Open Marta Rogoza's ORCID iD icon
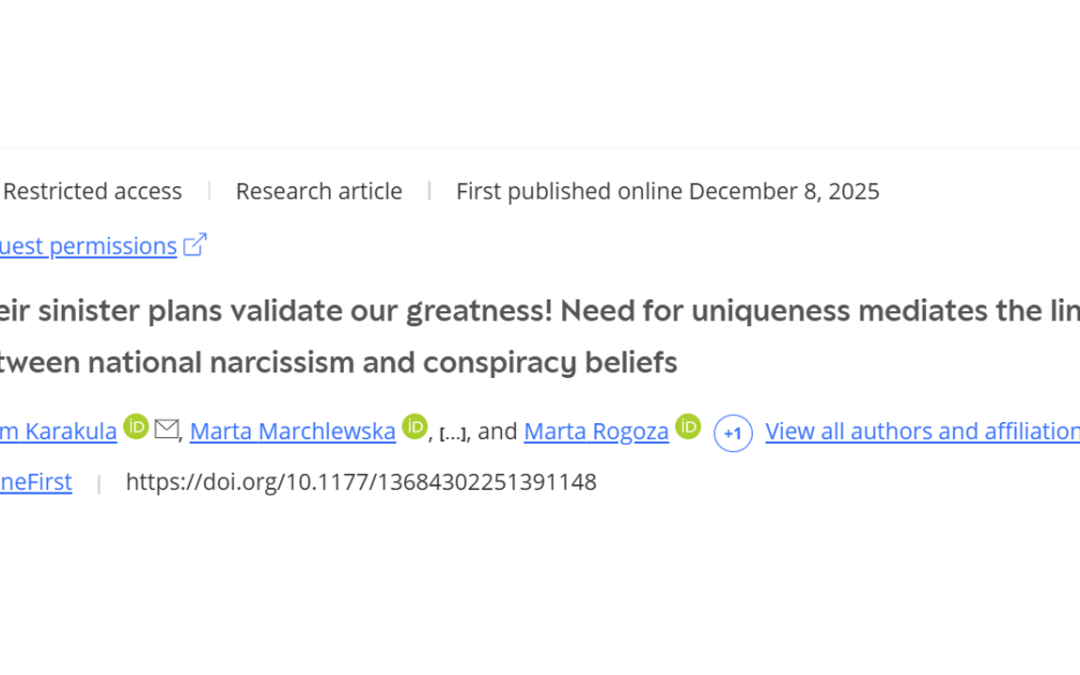 pyautogui.click(x=687, y=427)
